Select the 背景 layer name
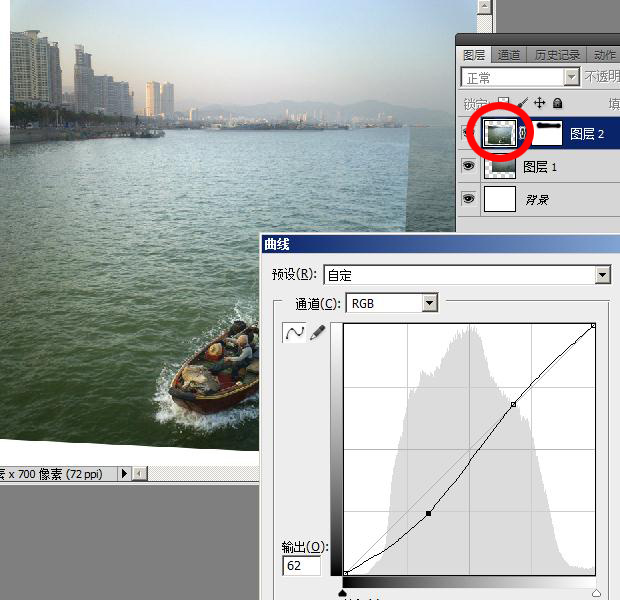620x600 pixels. click(537, 200)
